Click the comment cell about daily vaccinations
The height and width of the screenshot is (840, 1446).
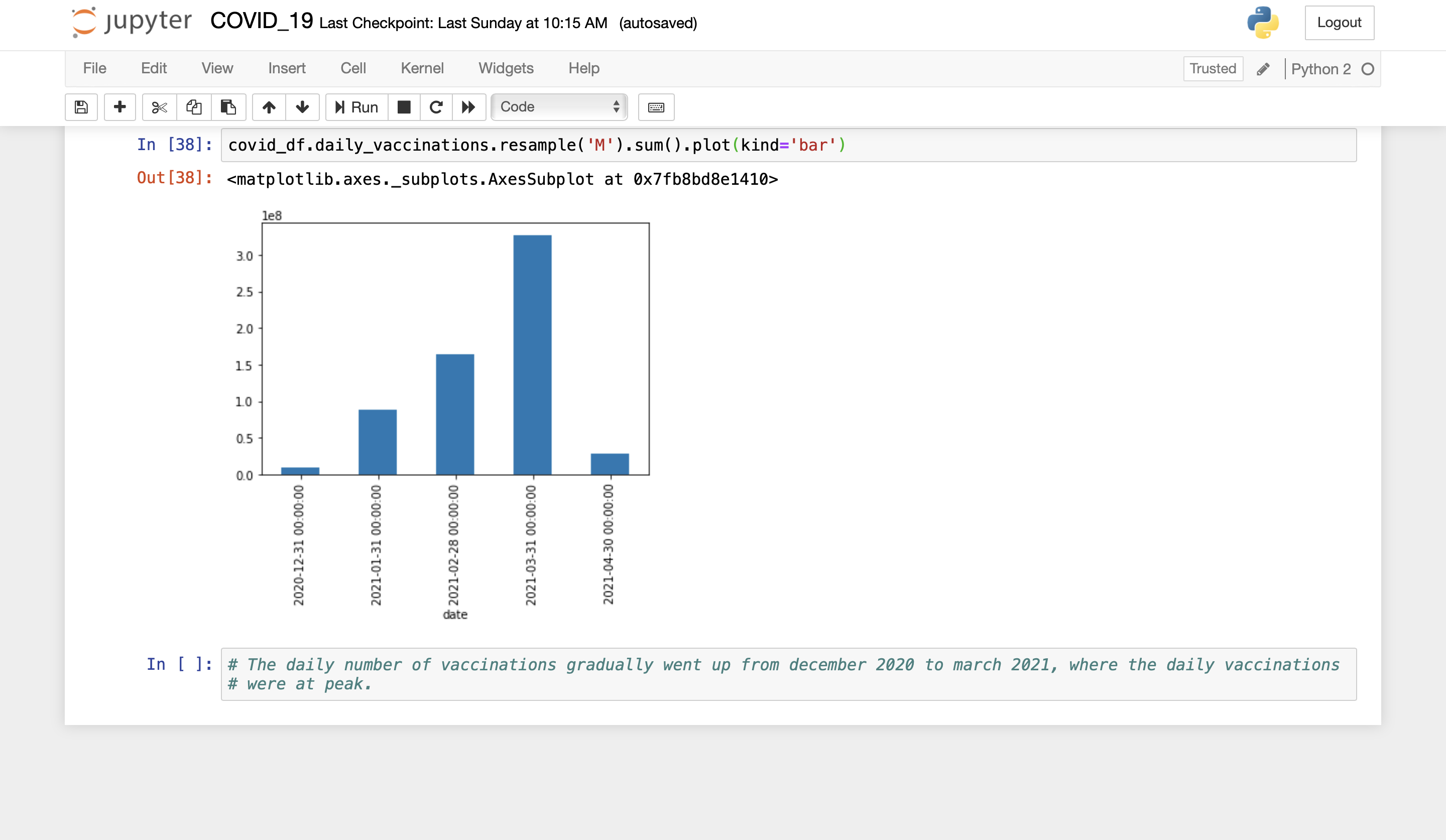pyautogui.click(x=788, y=674)
